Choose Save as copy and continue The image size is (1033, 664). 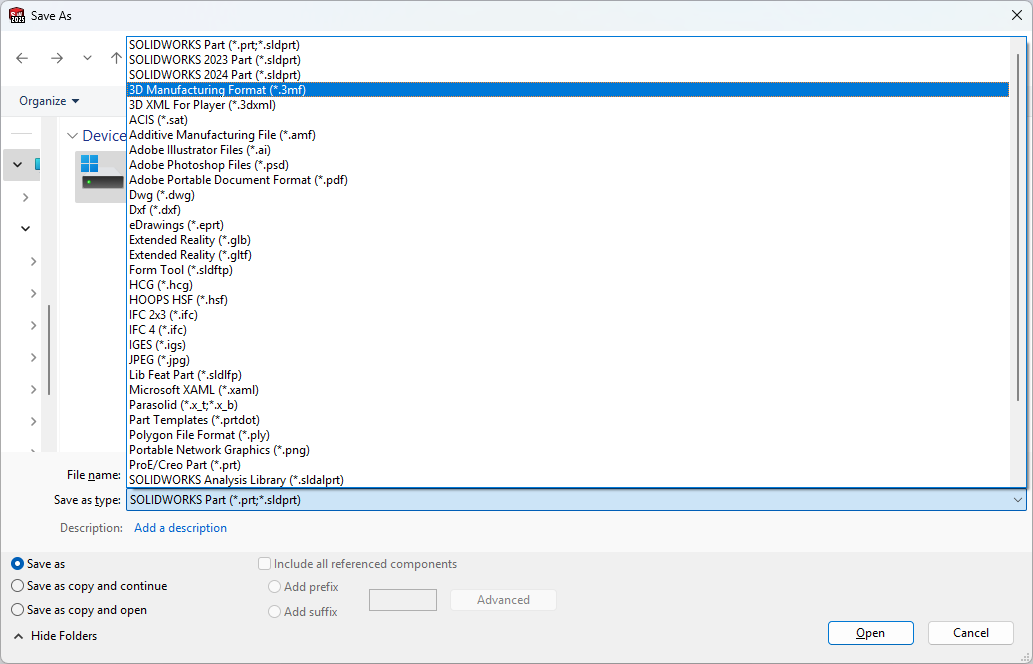[x=18, y=586]
